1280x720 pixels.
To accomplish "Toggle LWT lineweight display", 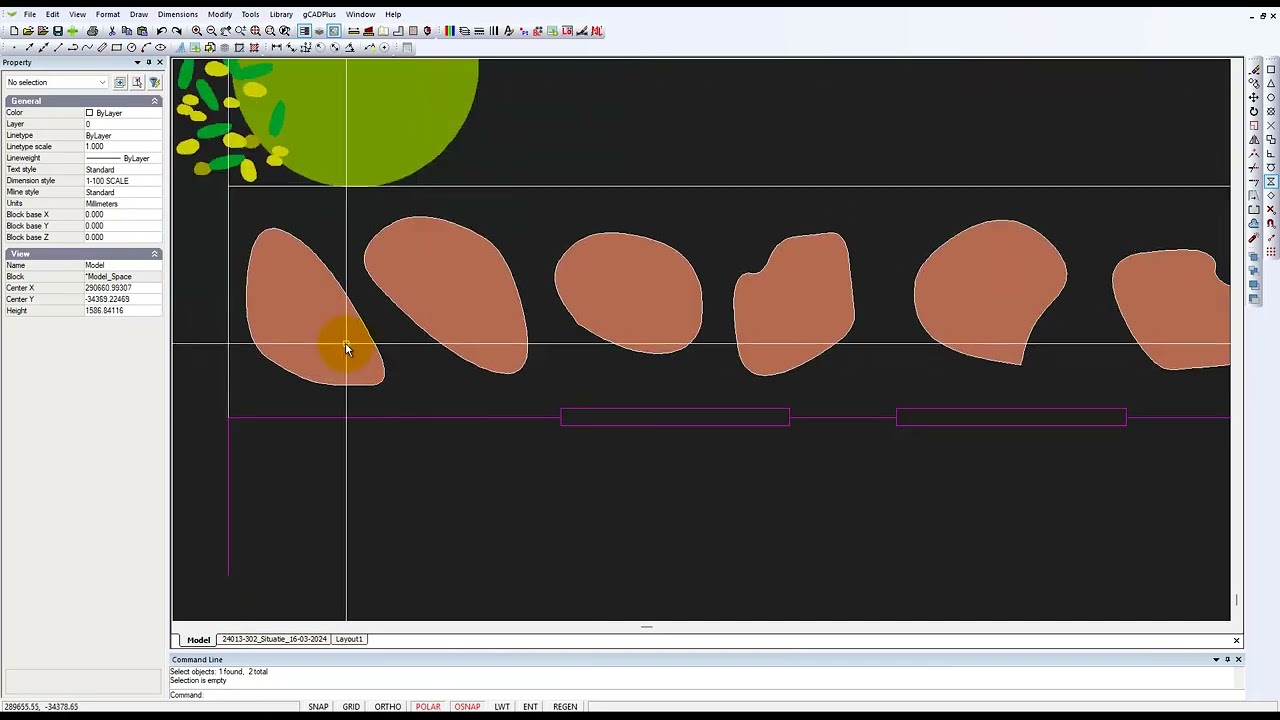I will point(502,707).
